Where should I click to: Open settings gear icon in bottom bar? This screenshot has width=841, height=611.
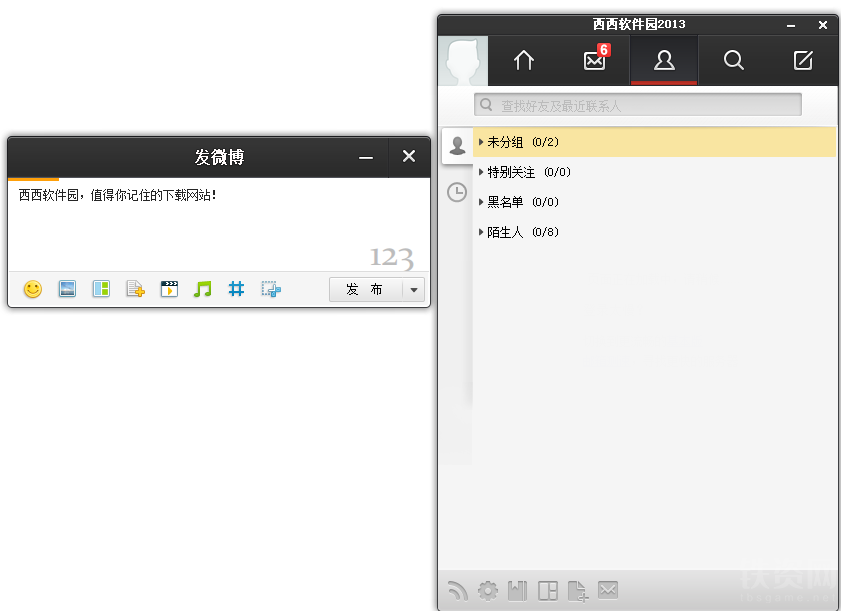coord(488,591)
